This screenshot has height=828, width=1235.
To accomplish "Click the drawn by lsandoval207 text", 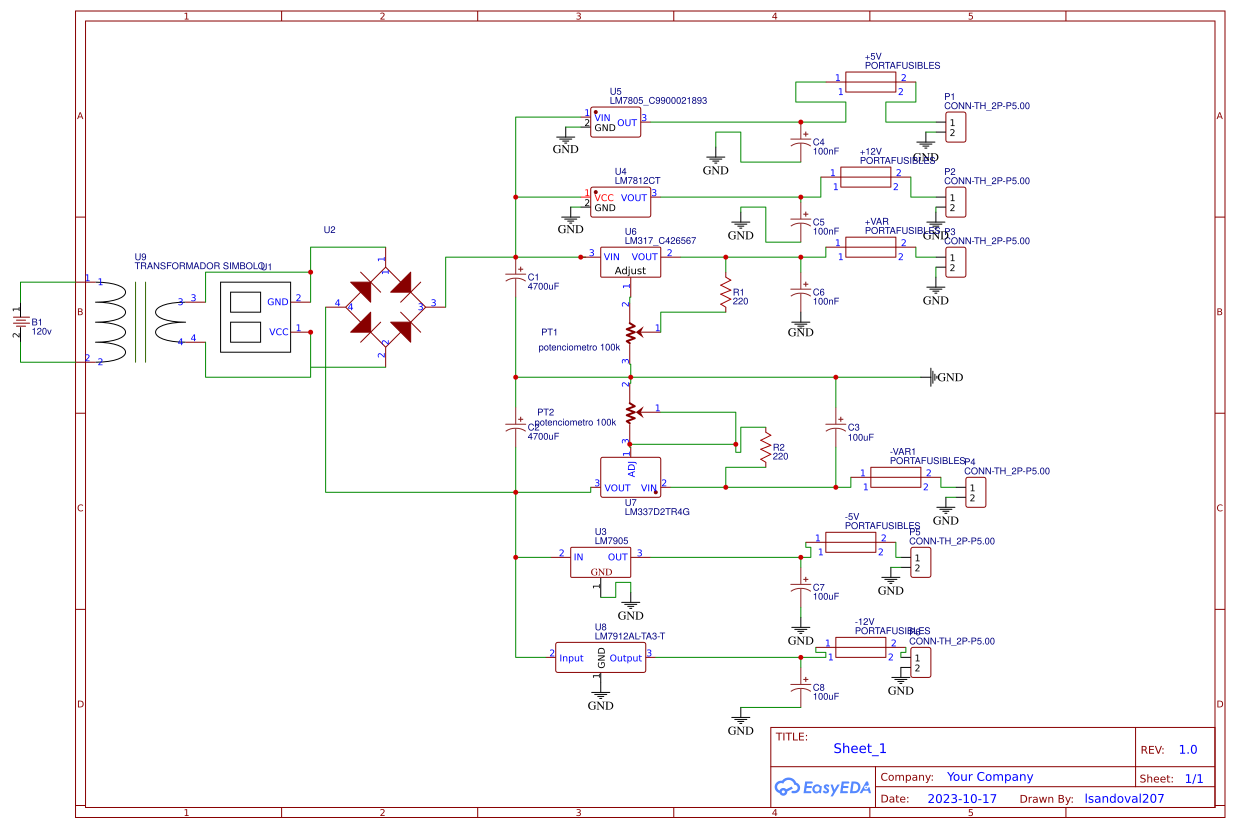I will click(1125, 798).
